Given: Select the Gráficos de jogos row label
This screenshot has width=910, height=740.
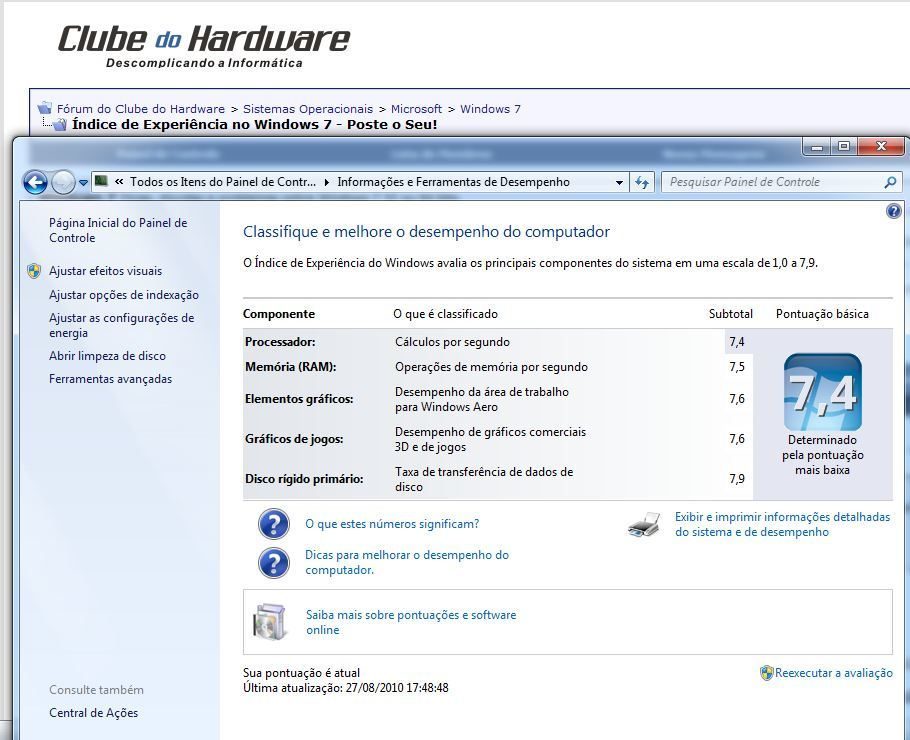Looking at the screenshot, I should point(294,439).
